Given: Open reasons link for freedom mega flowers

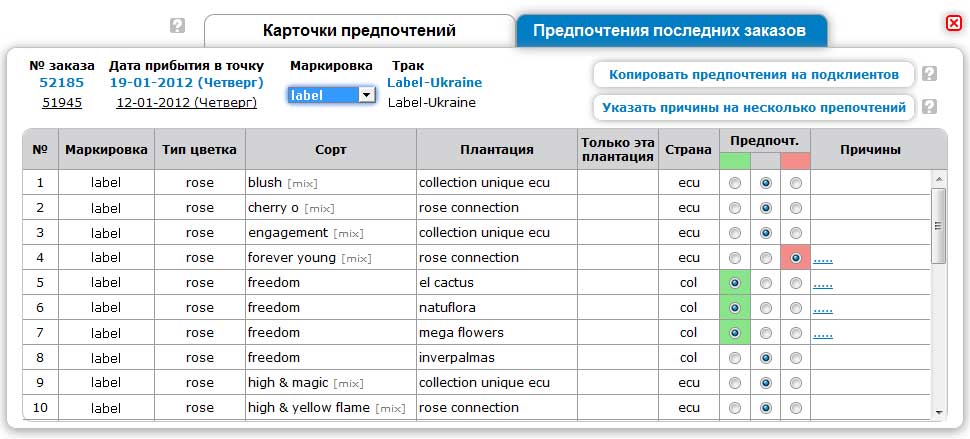Looking at the screenshot, I should [823, 334].
